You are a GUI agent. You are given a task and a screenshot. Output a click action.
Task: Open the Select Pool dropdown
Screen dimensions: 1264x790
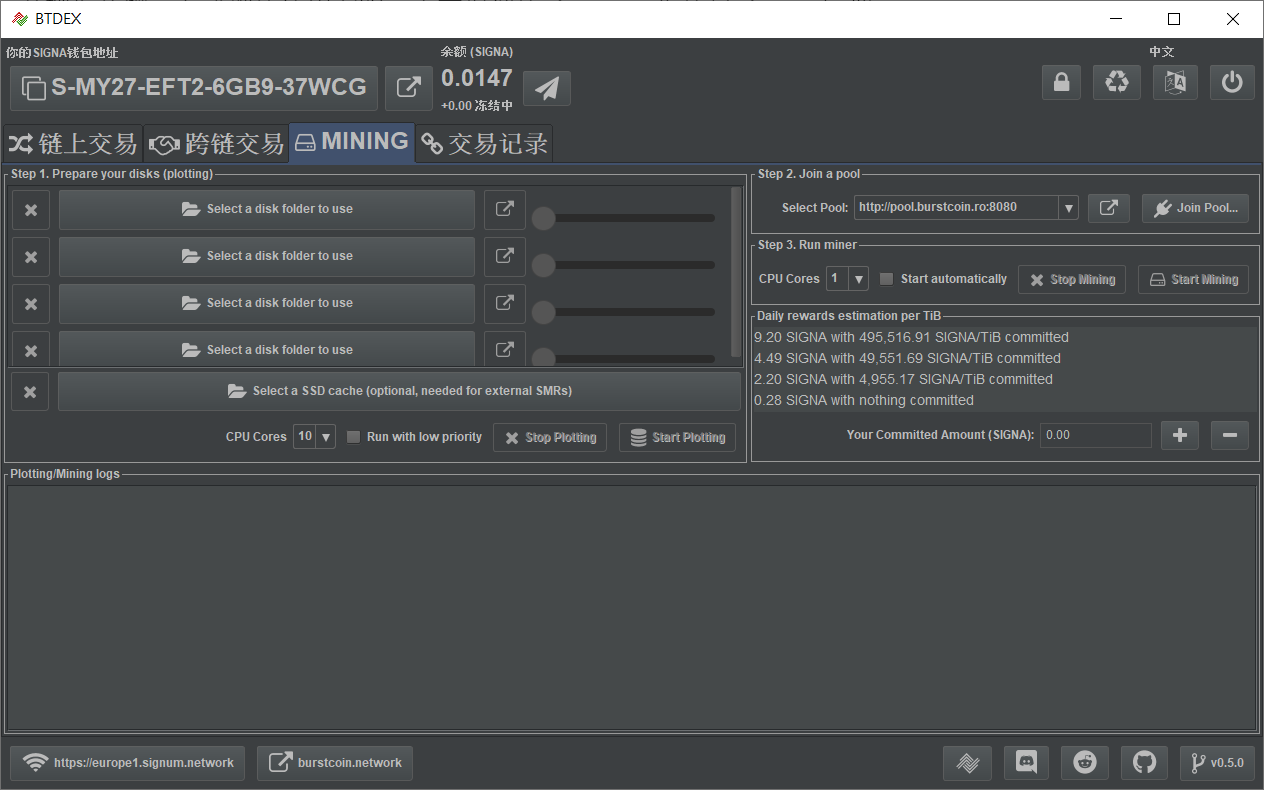966,208
